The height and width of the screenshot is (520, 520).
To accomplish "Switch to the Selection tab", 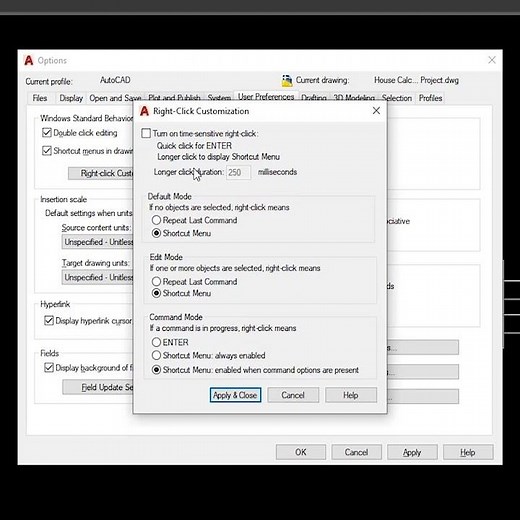I will coord(397,98).
